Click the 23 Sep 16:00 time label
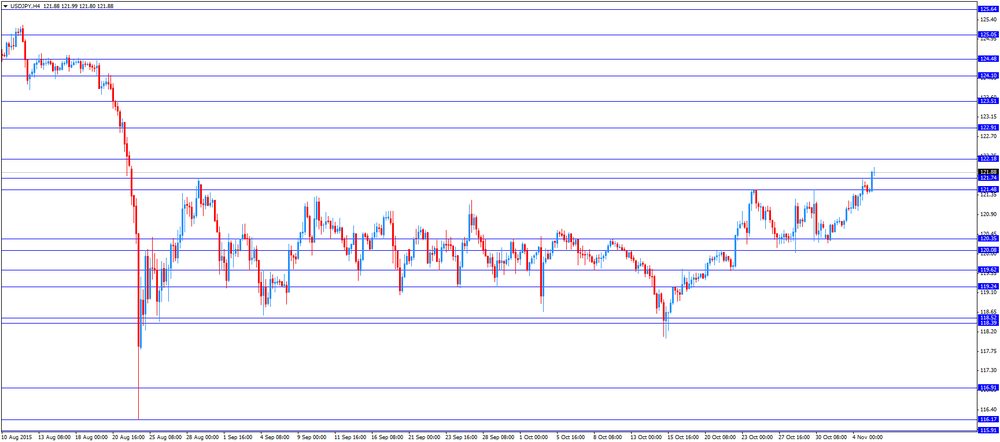Viewport: 1000px width, 442px height. tap(462, 438)
